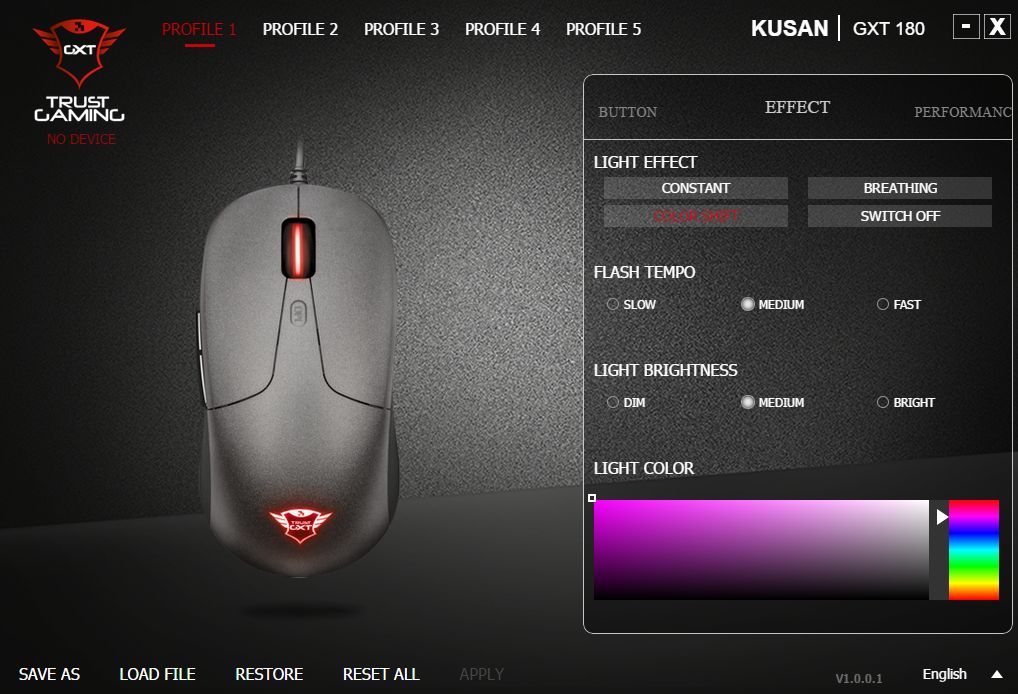Open the Button tab
This screenshot has height=694, width=1018.
pyautogui.click(x=627, y=112)
